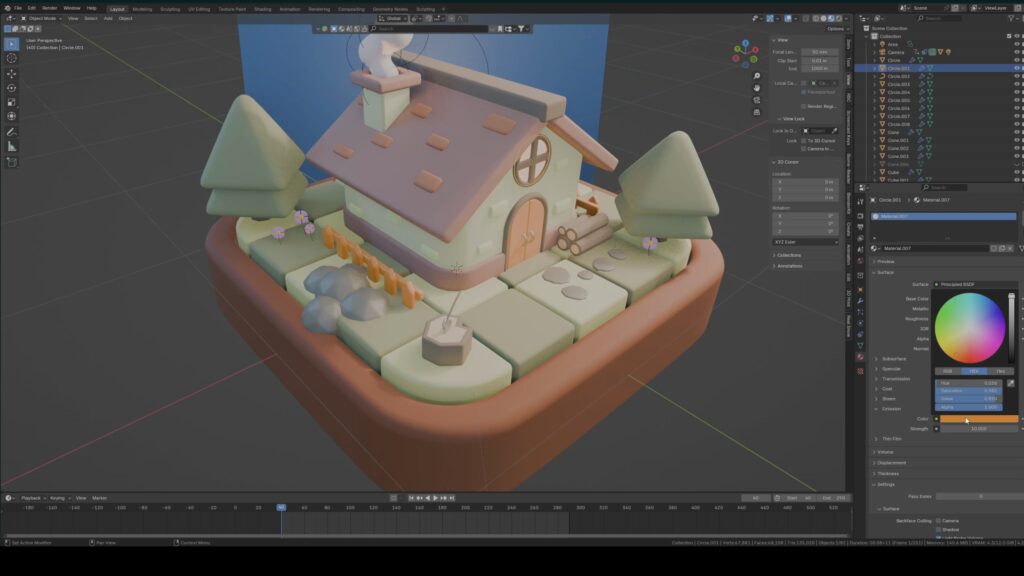Screen dimensions: 1024x576
Task: Click the orange Emission Color swatch
Action: [x=978, y=419]
